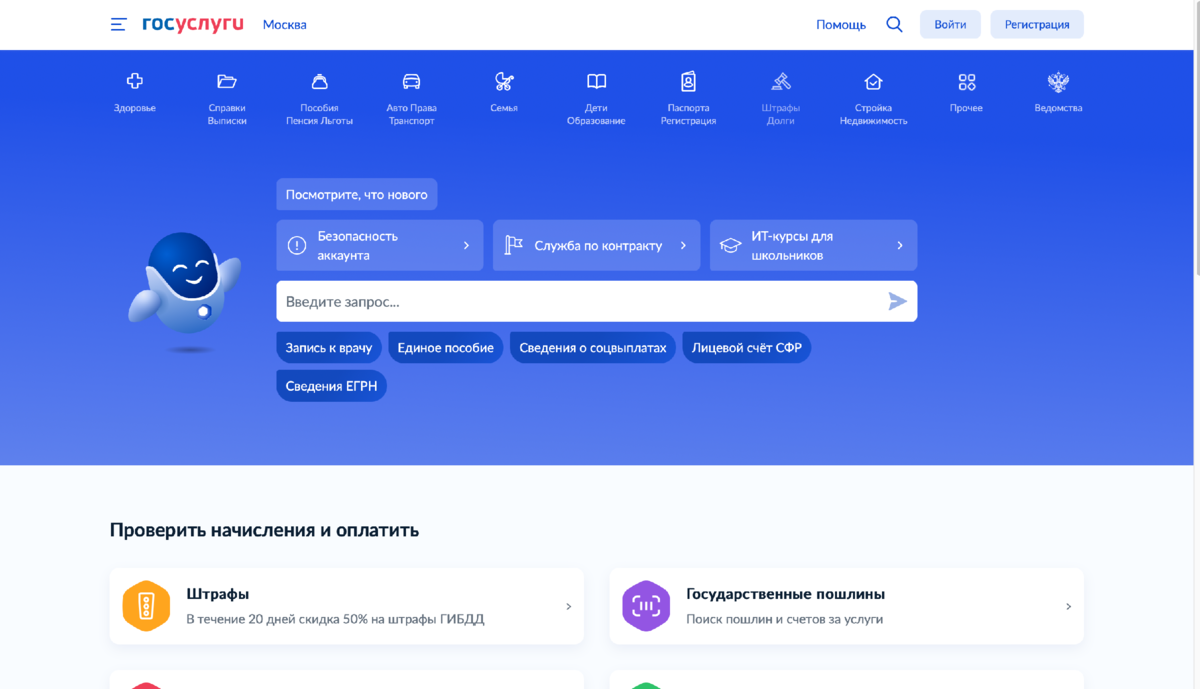Click 'Поиск пошлин и счетов за услуги' text
The height and width of the screenshot is (689, 1200).
[x=784, y=619]
